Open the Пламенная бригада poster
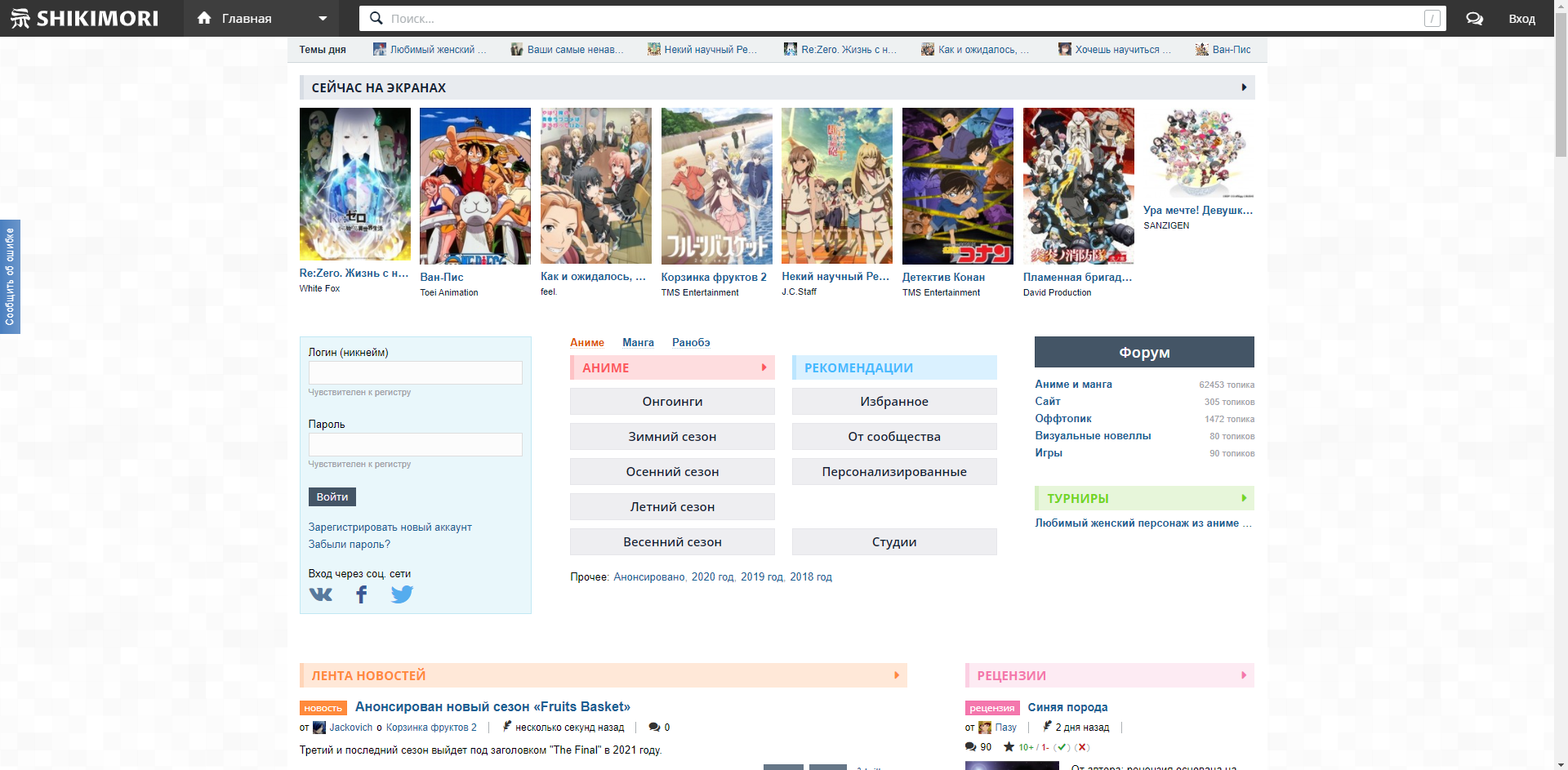The width and height of the screenshot is (1568, 770). coord(1079,186)
